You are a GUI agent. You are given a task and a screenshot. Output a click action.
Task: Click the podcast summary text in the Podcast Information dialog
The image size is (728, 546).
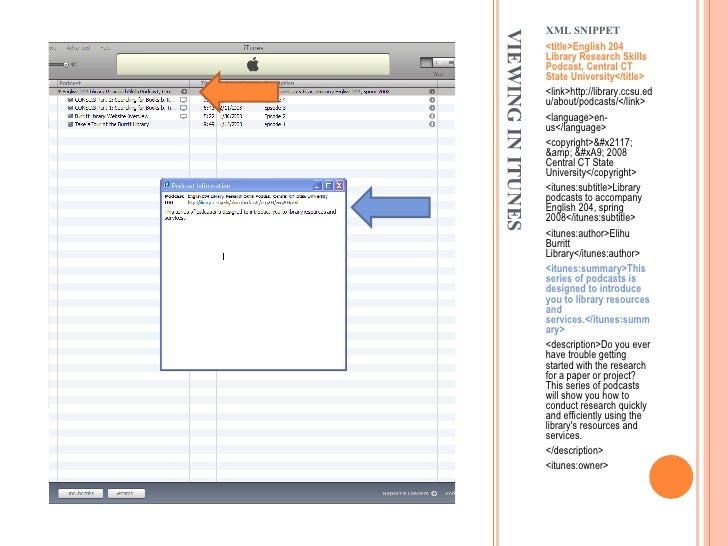pos(250,214)
